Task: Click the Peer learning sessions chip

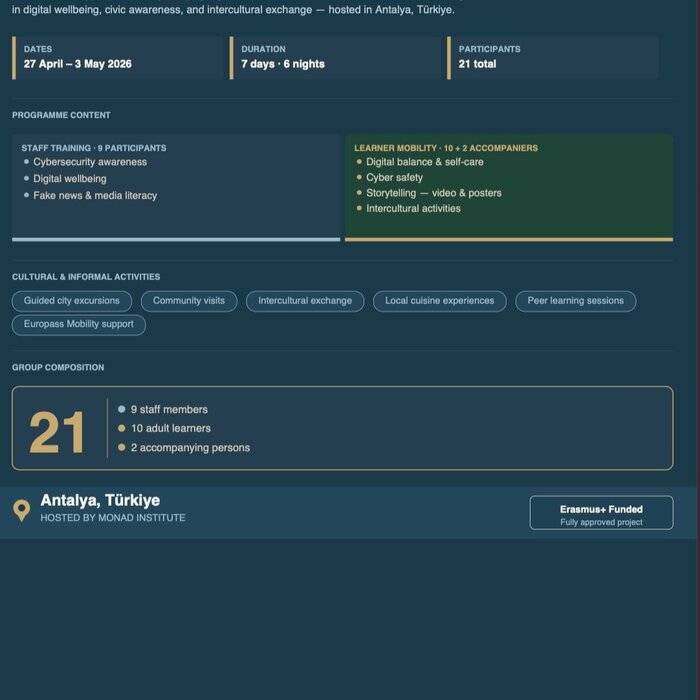Action: click(x=575, y=301)
